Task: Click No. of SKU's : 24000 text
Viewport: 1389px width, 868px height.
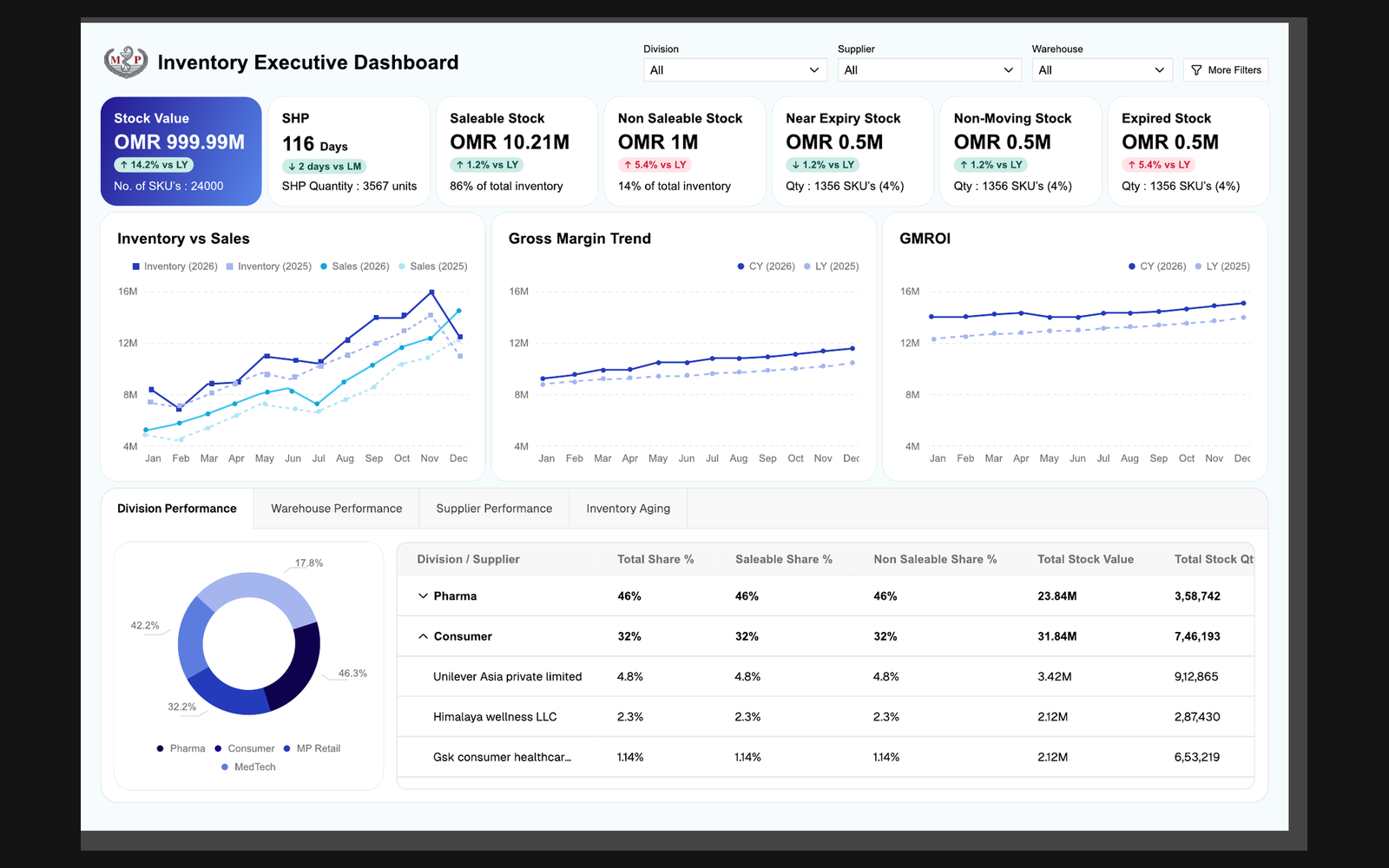Action: coord(168,187)
